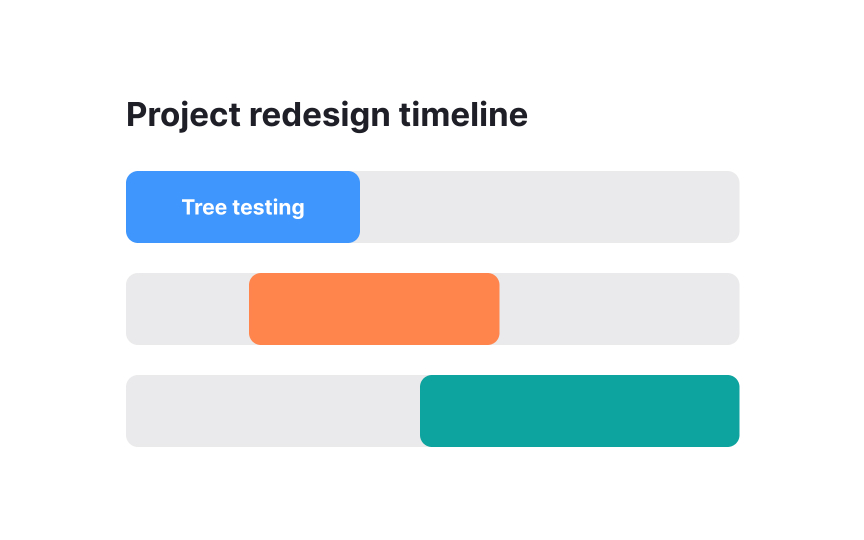
Task: Click gray track right of orange bar
Action: (619, 309)
